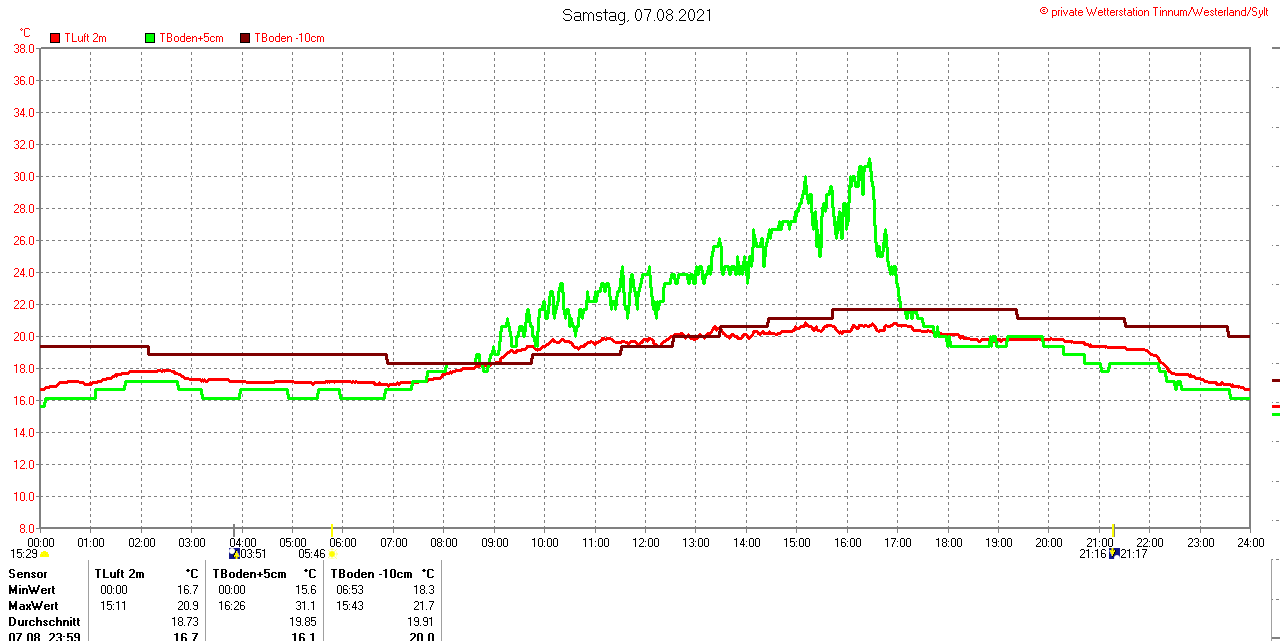Click the green curve peak near 16:26
This screenshot has width=1280, height=641.
(x=870, y=159)
